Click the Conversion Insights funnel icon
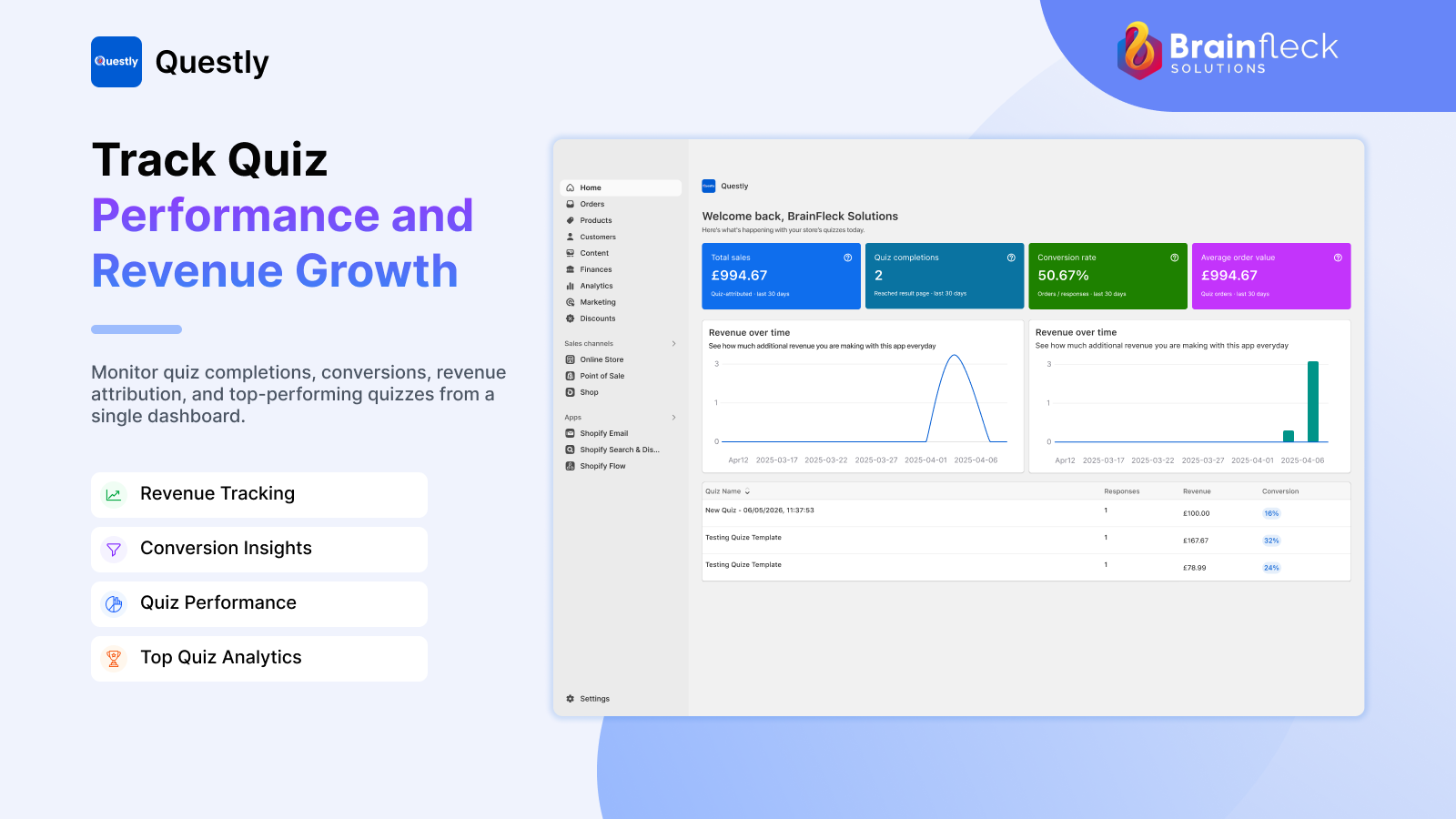The image size is (1456, 819). coord(114,550)
